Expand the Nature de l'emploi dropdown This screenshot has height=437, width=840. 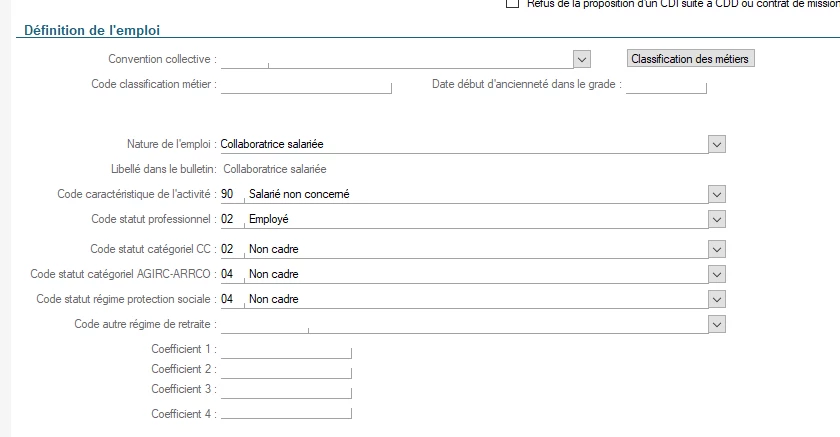tap(715, 144)
